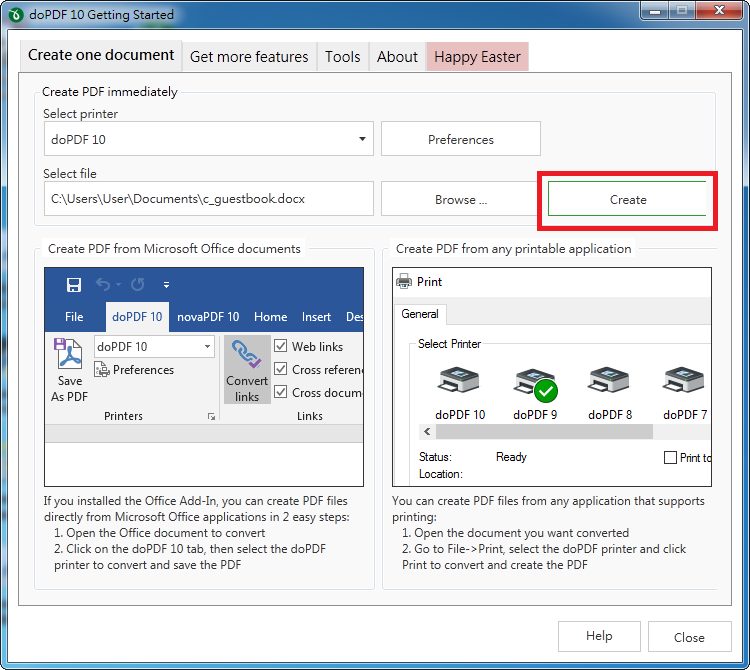The image size is (750, 670).
Task: Click the Preferences button
Action: click(461, 139)
